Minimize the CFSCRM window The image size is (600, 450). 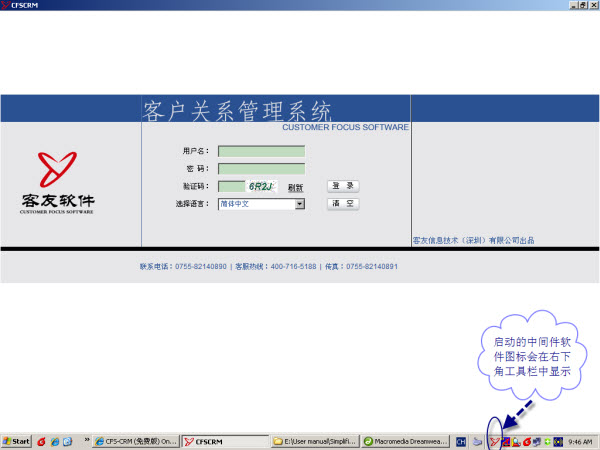(x=574, y=5)
